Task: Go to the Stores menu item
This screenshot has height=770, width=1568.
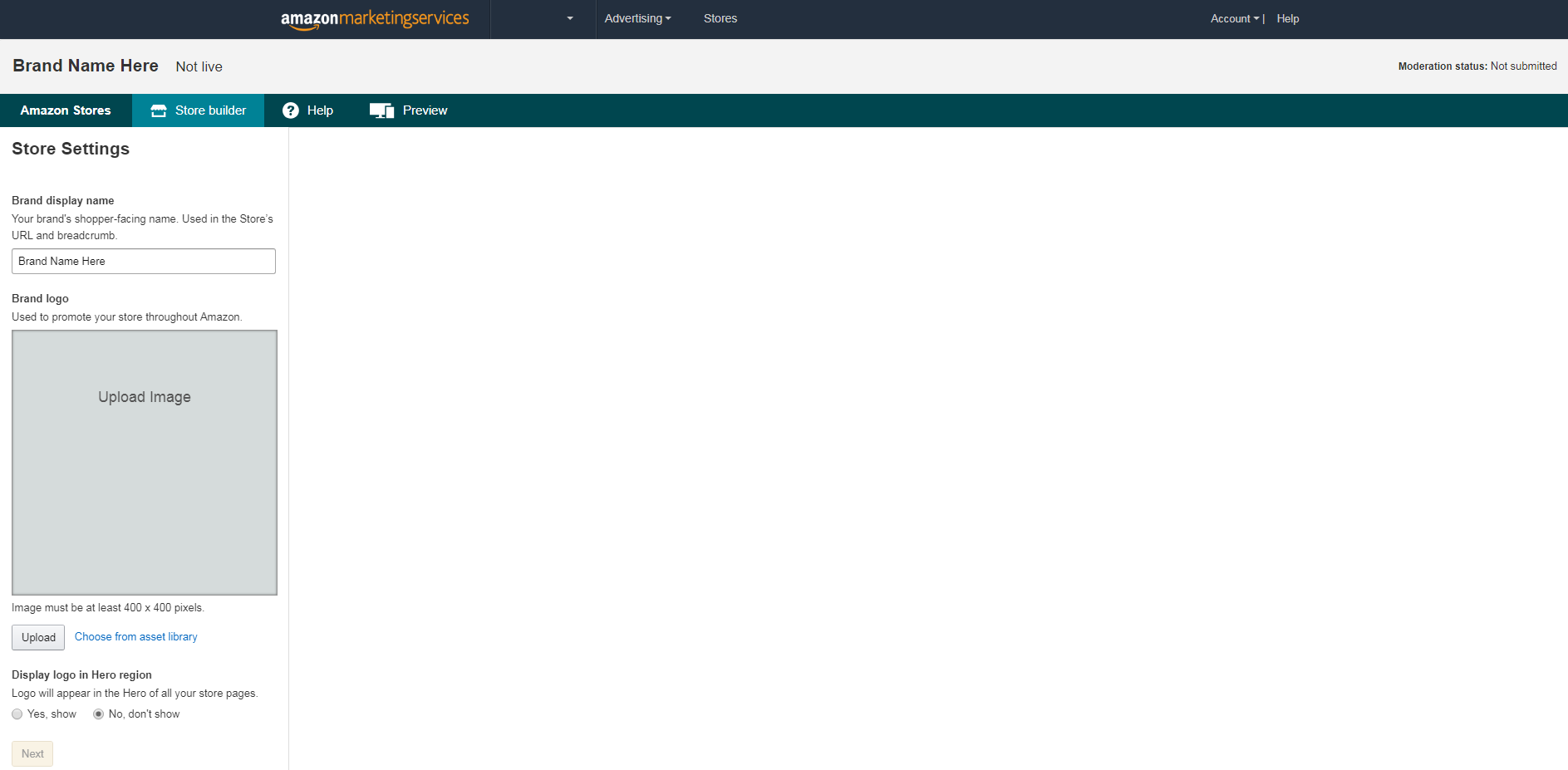Action: [720, 18]
